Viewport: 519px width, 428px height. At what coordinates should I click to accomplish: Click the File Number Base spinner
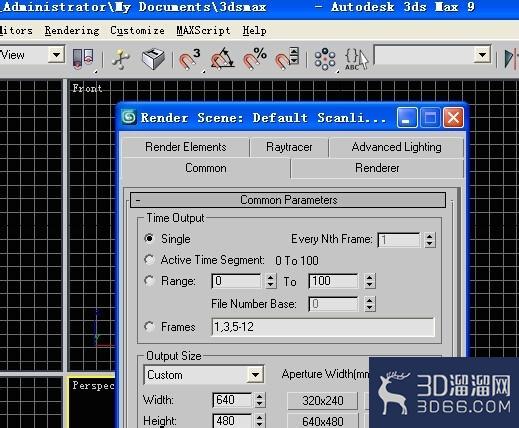[369, 304]
